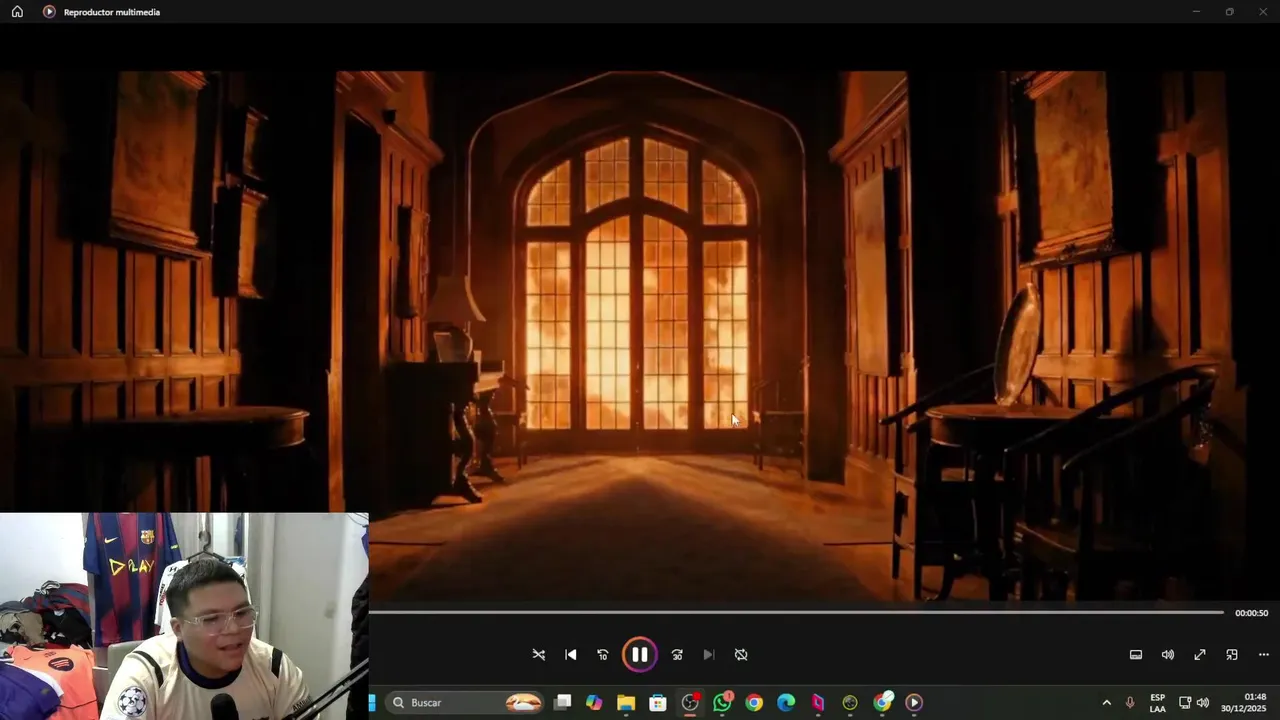Go to the previous track
1280x720 pixels.
pyautogui.click(x=571, y=655)
